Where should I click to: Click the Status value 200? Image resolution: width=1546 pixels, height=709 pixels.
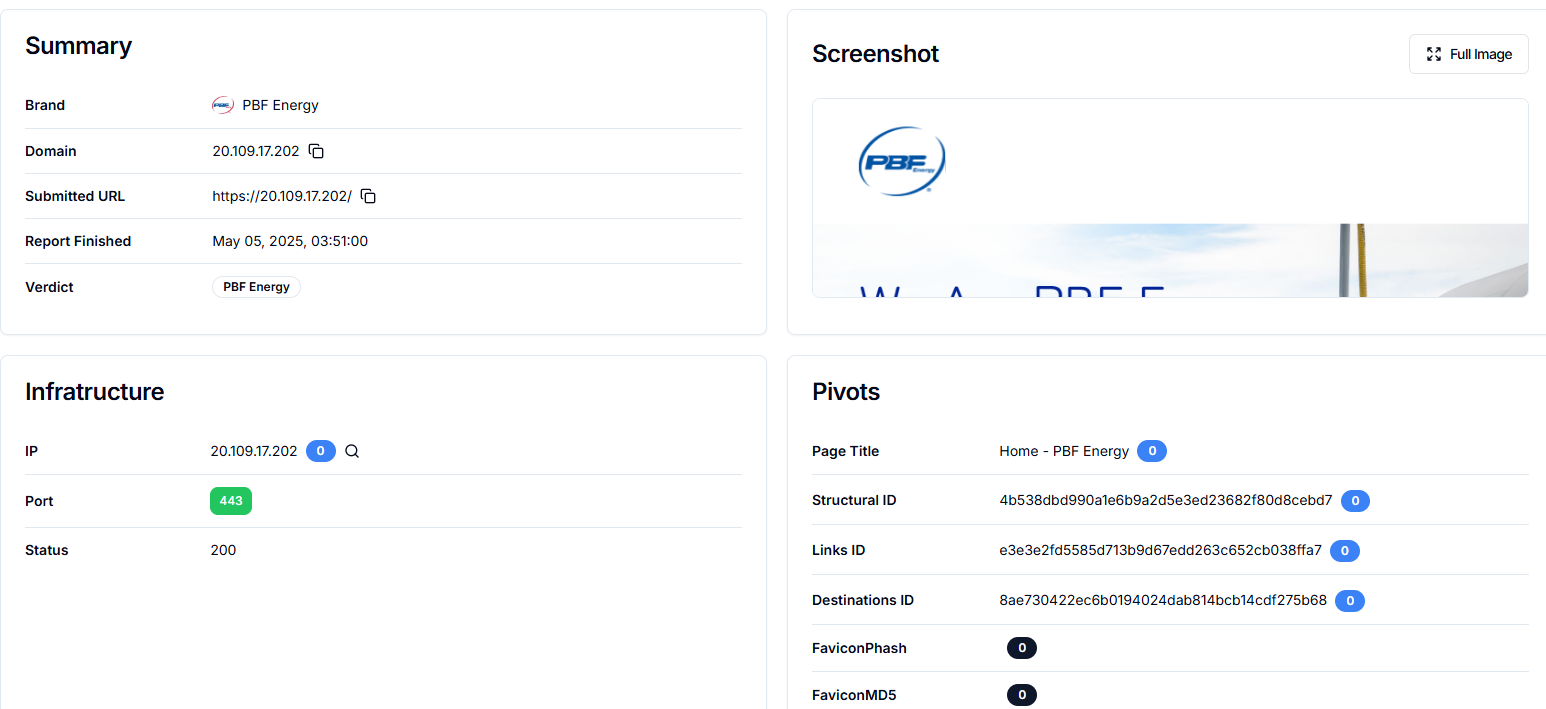[223, 550]
